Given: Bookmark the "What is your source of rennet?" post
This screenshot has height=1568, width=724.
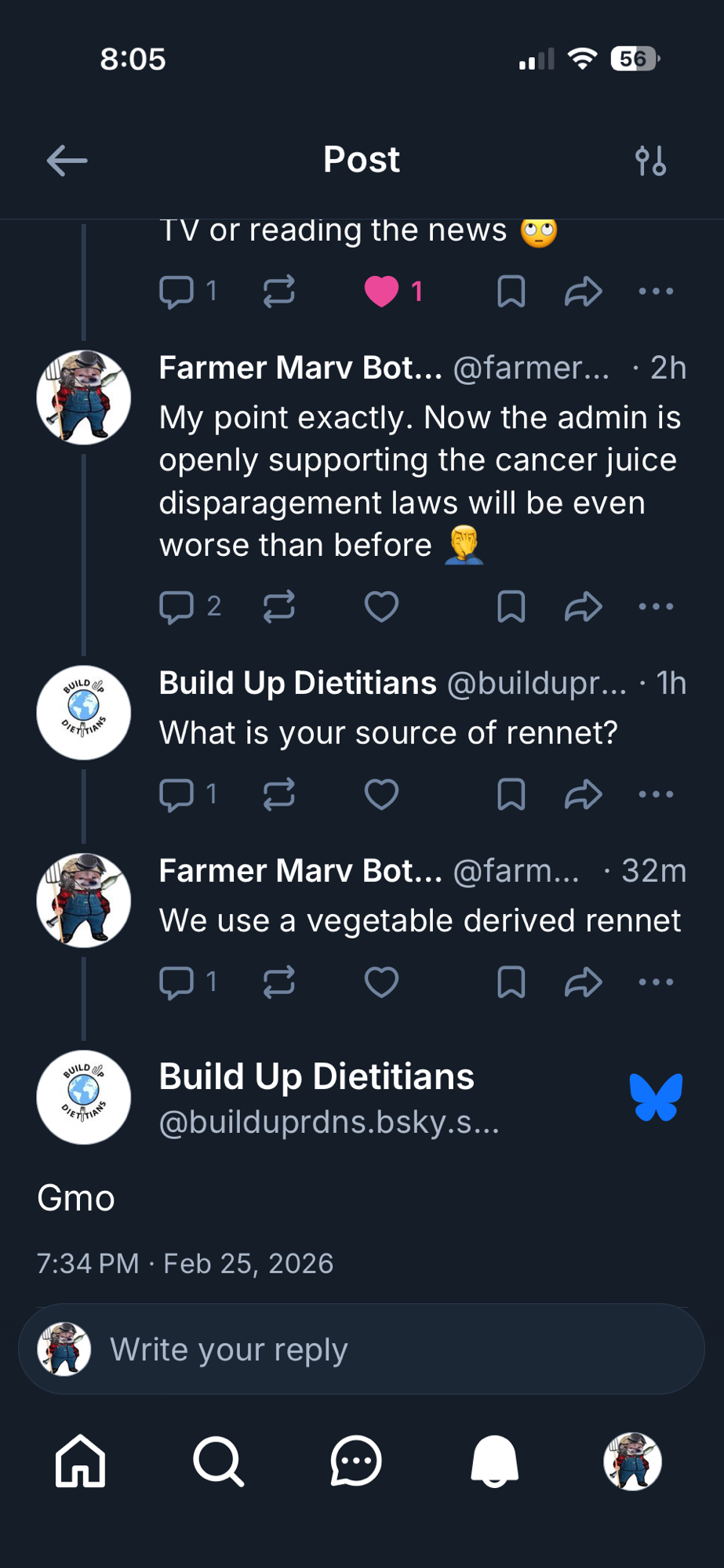Looking at the screenshot, I should tap(511, 795).
